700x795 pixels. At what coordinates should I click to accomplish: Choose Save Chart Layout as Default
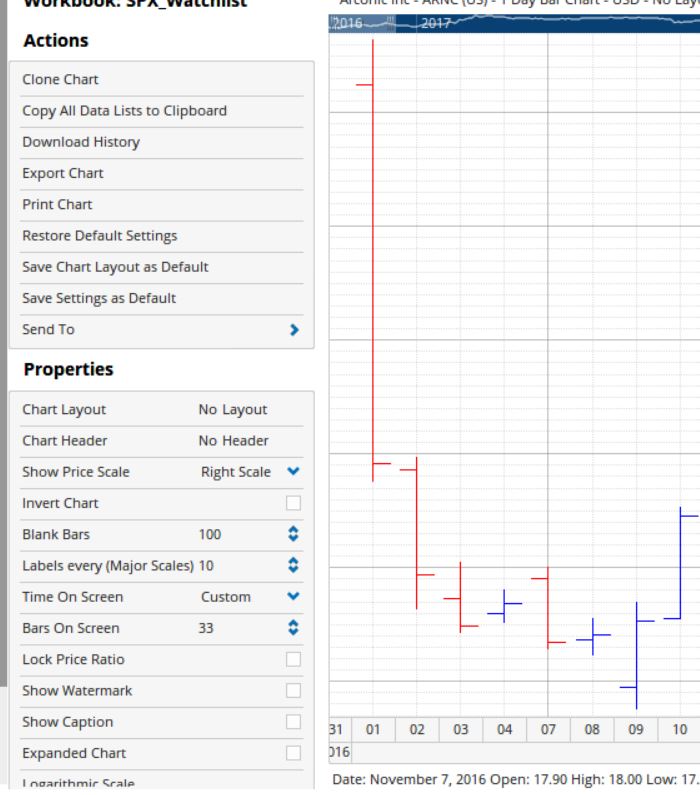point(161,267)
